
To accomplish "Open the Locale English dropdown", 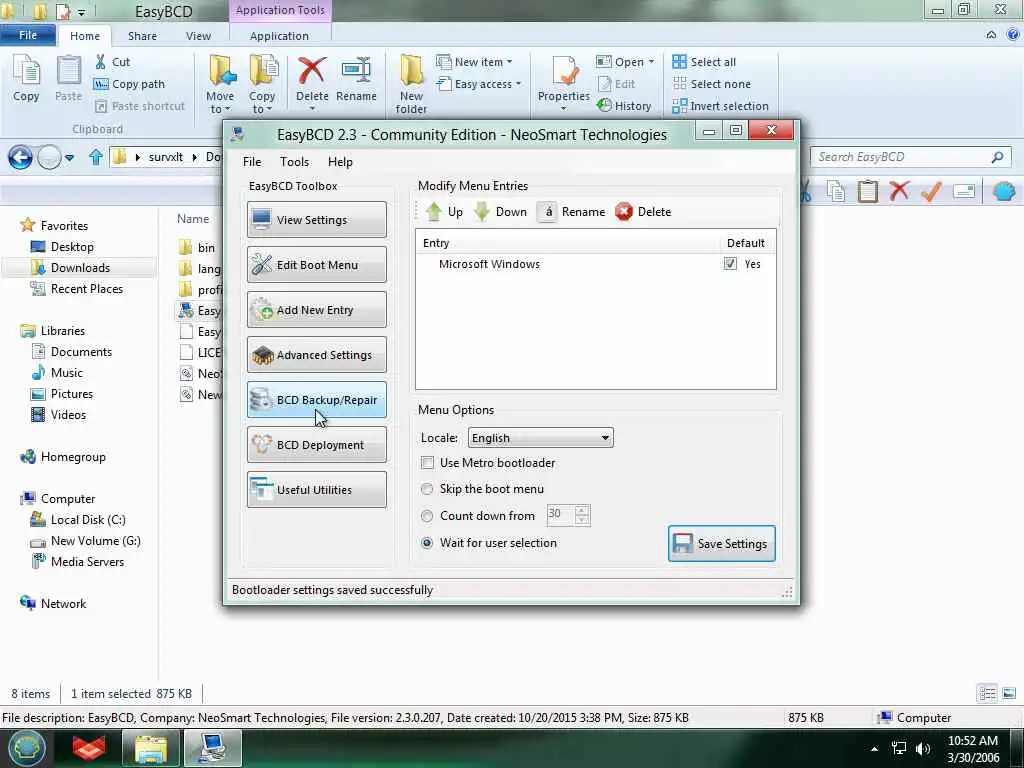I will coord(541,438).
